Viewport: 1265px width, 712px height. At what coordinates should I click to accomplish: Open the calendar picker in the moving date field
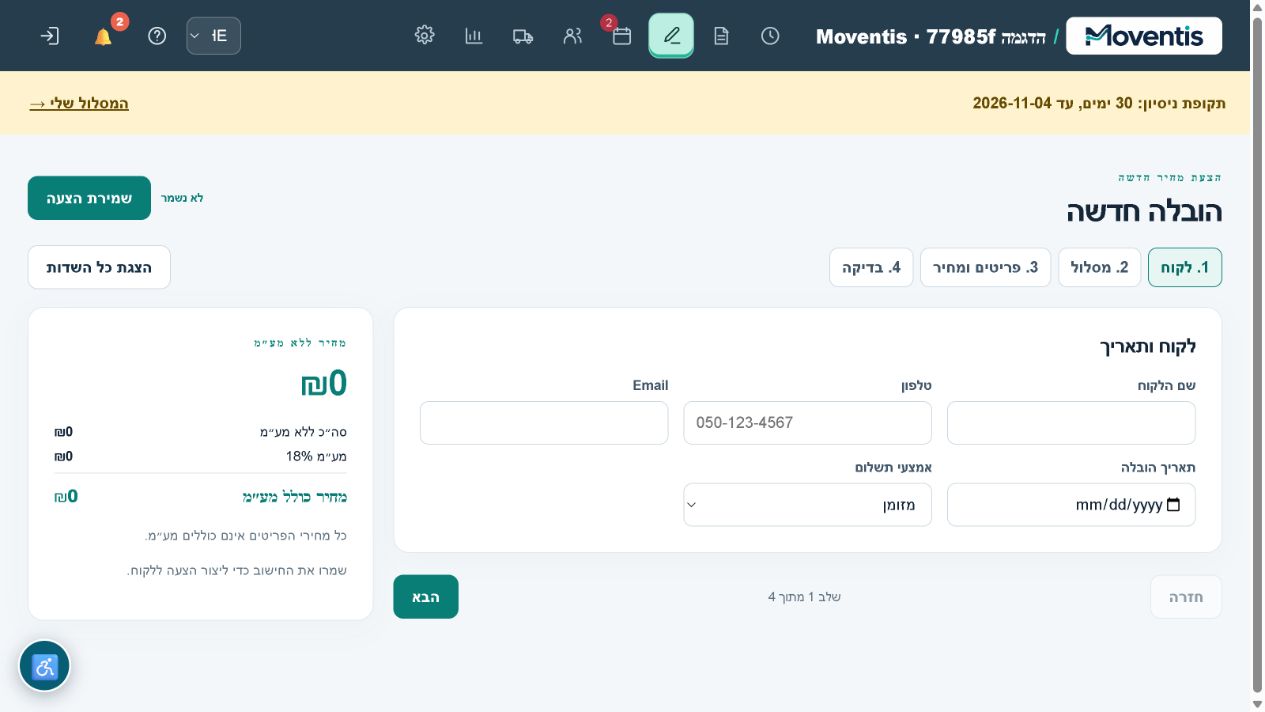click(x=1174, y=505)
